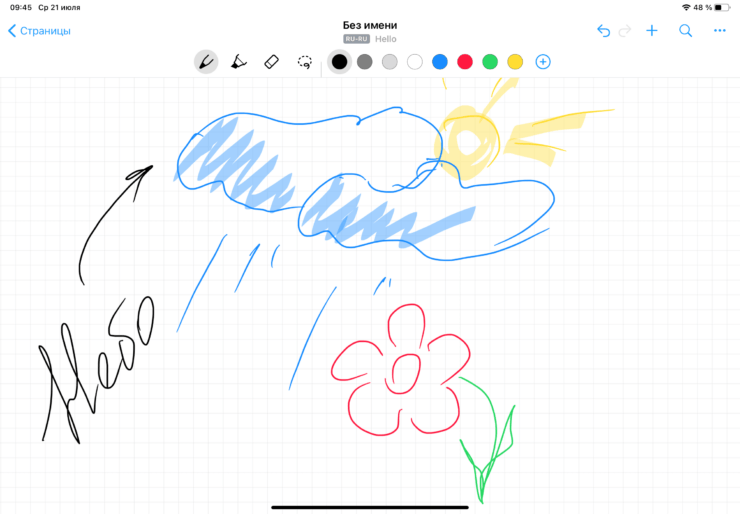Image resolution: width=740 pixels, height=514 pixels.
Task: Select the pen drawing tool
Action: (x=205, y=62)
